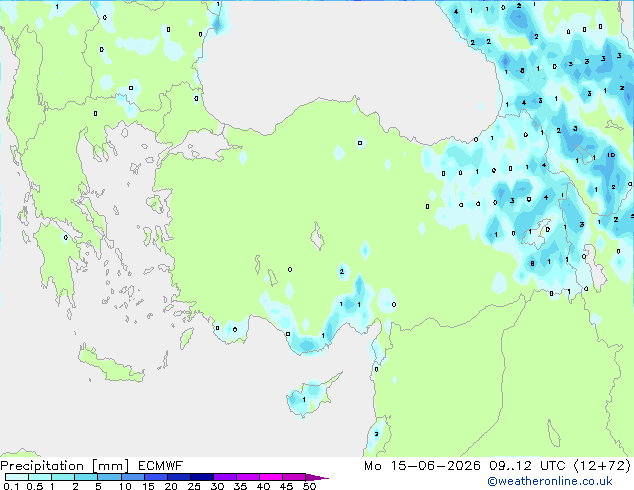Click the 35–40 mm violet swatch
The height and width of the screenshot is (490, 634).
click(247, 477)
